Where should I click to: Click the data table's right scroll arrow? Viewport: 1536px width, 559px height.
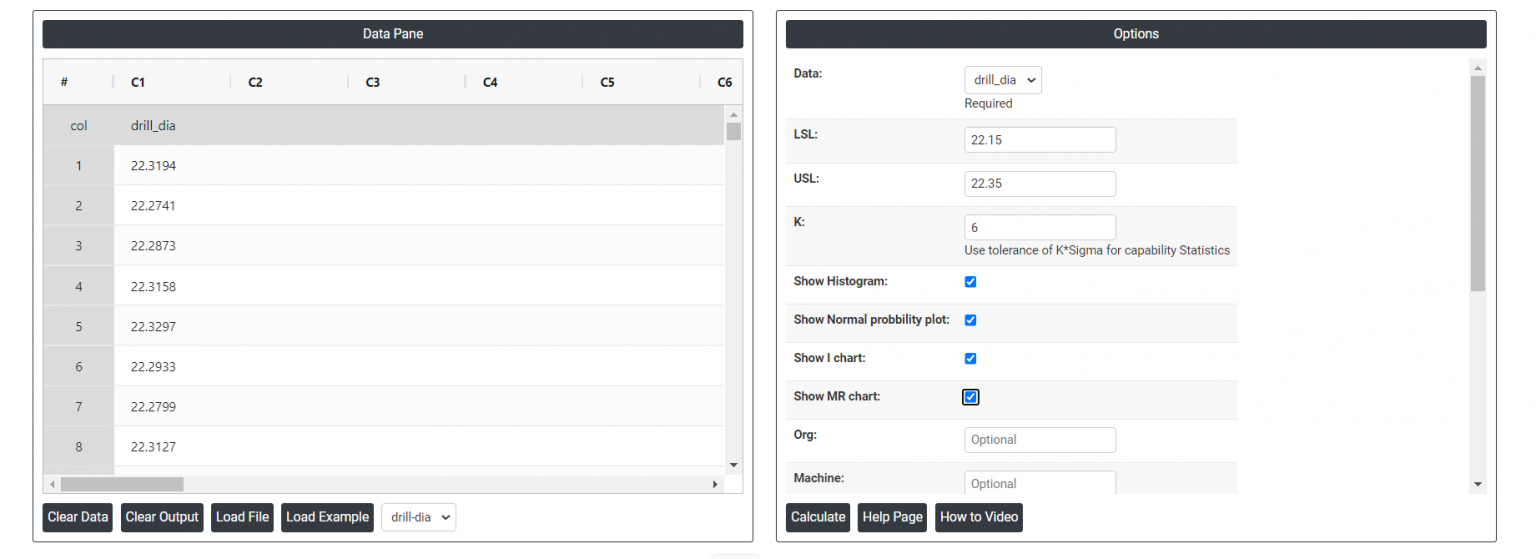click(x=715, y=484)
